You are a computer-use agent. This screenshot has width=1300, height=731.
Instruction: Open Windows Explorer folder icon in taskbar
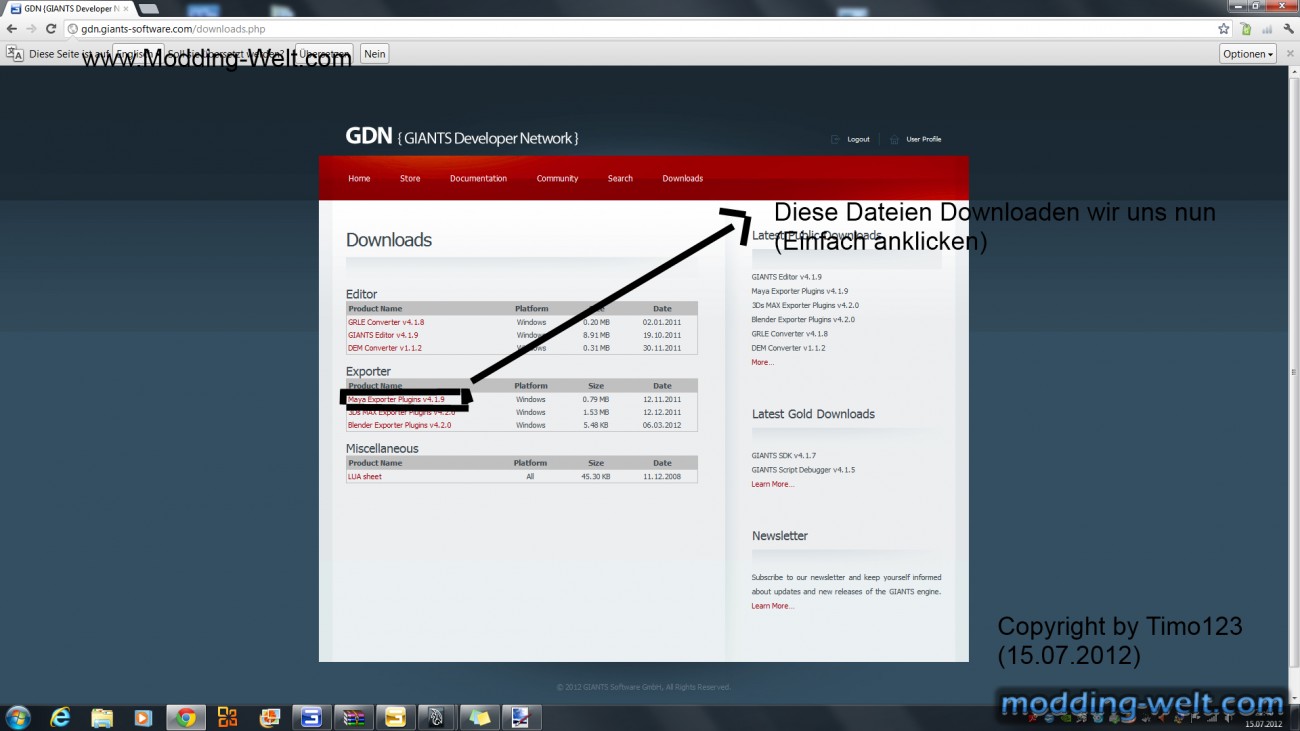point(102,717)
